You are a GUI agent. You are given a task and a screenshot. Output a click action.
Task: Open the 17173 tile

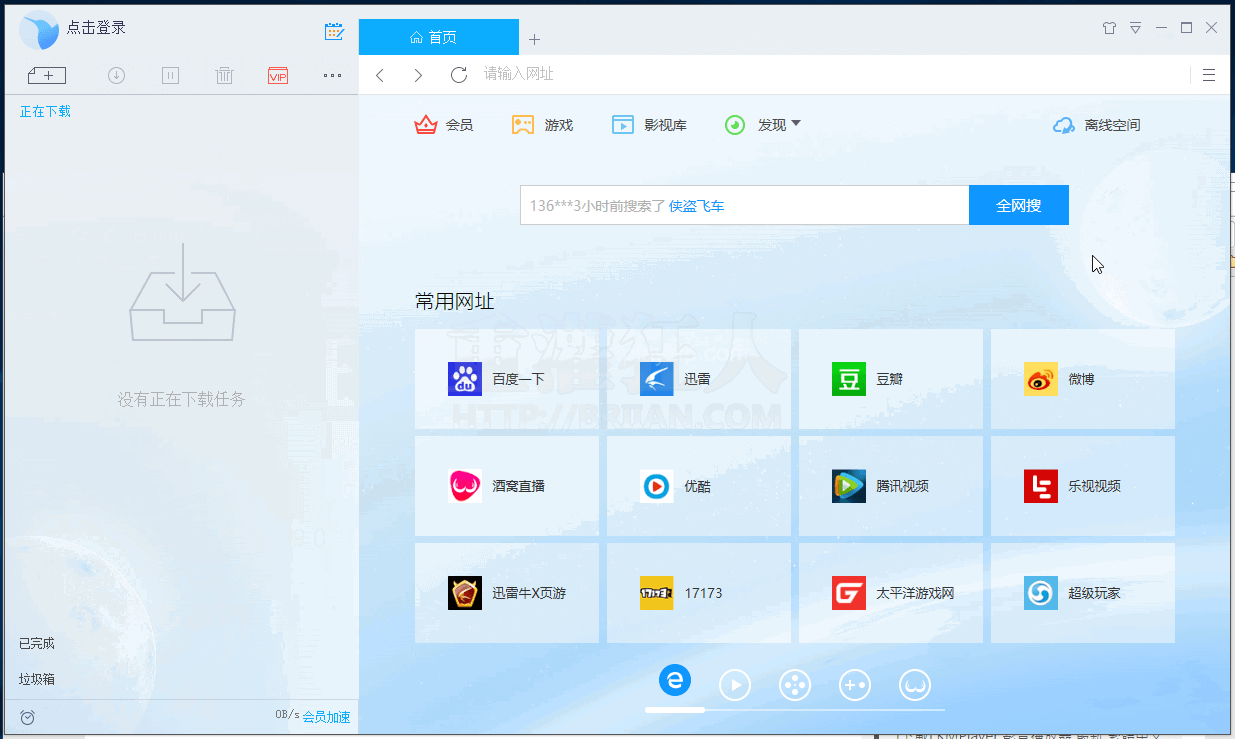click(699, 593)
